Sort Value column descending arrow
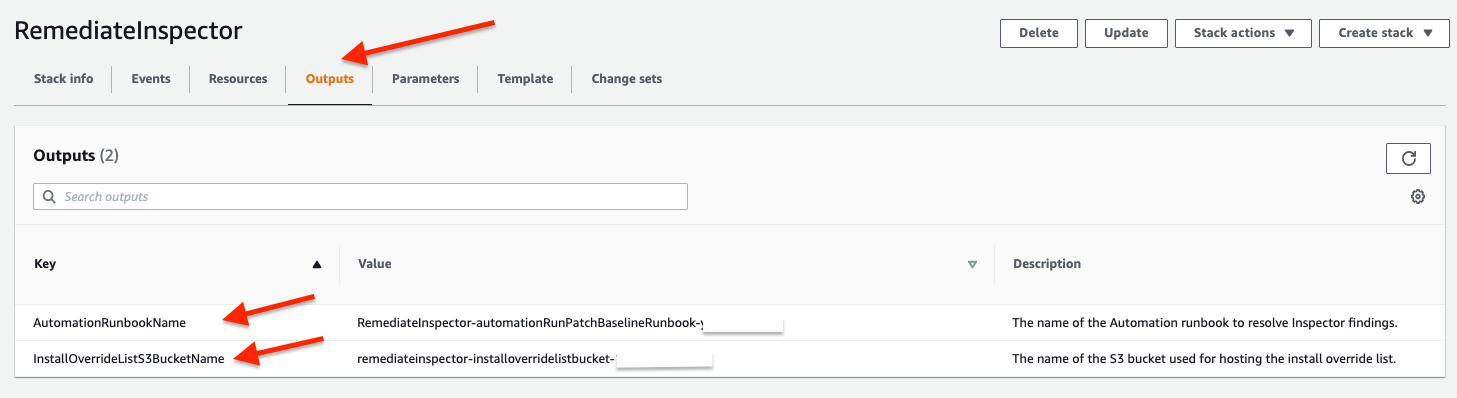The height and width of the screenshot is (398, 1457). [972, 265]
